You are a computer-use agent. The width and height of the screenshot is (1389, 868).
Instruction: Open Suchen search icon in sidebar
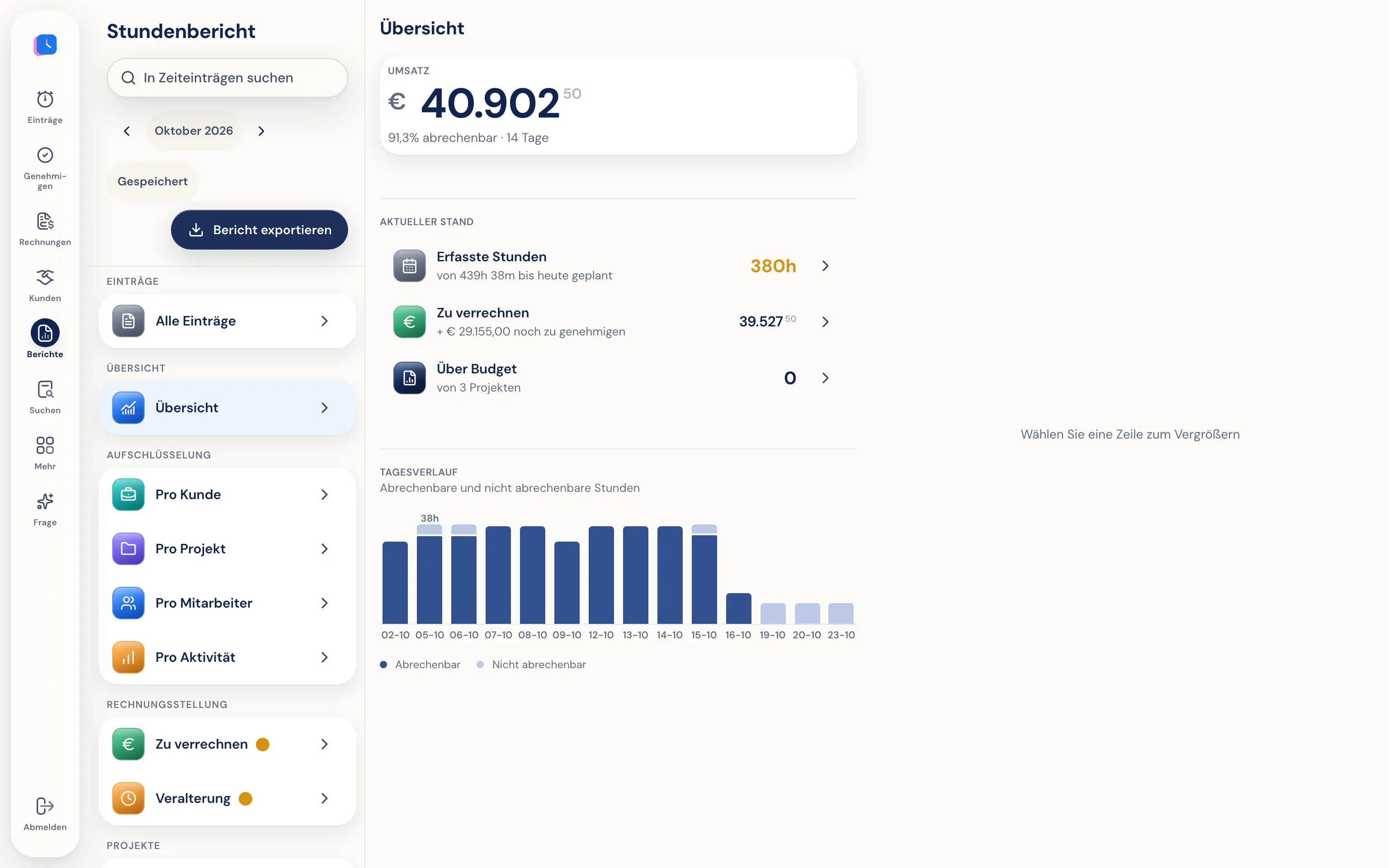point(45,389)
